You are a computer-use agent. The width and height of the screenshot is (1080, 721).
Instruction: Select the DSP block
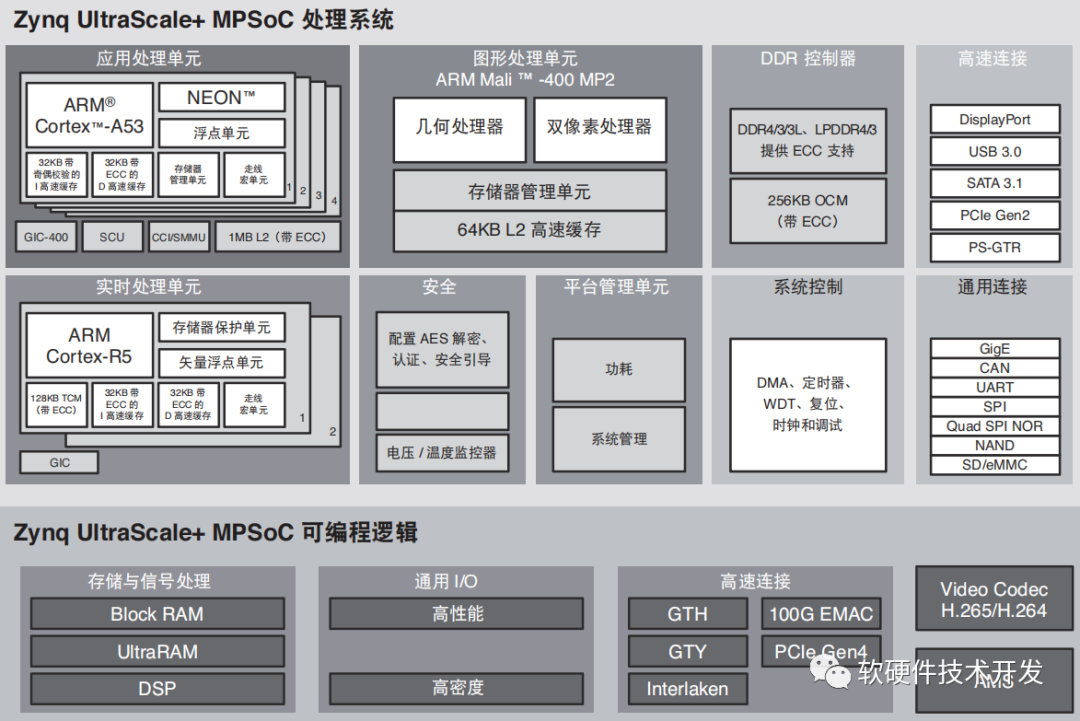pos(157,689)
